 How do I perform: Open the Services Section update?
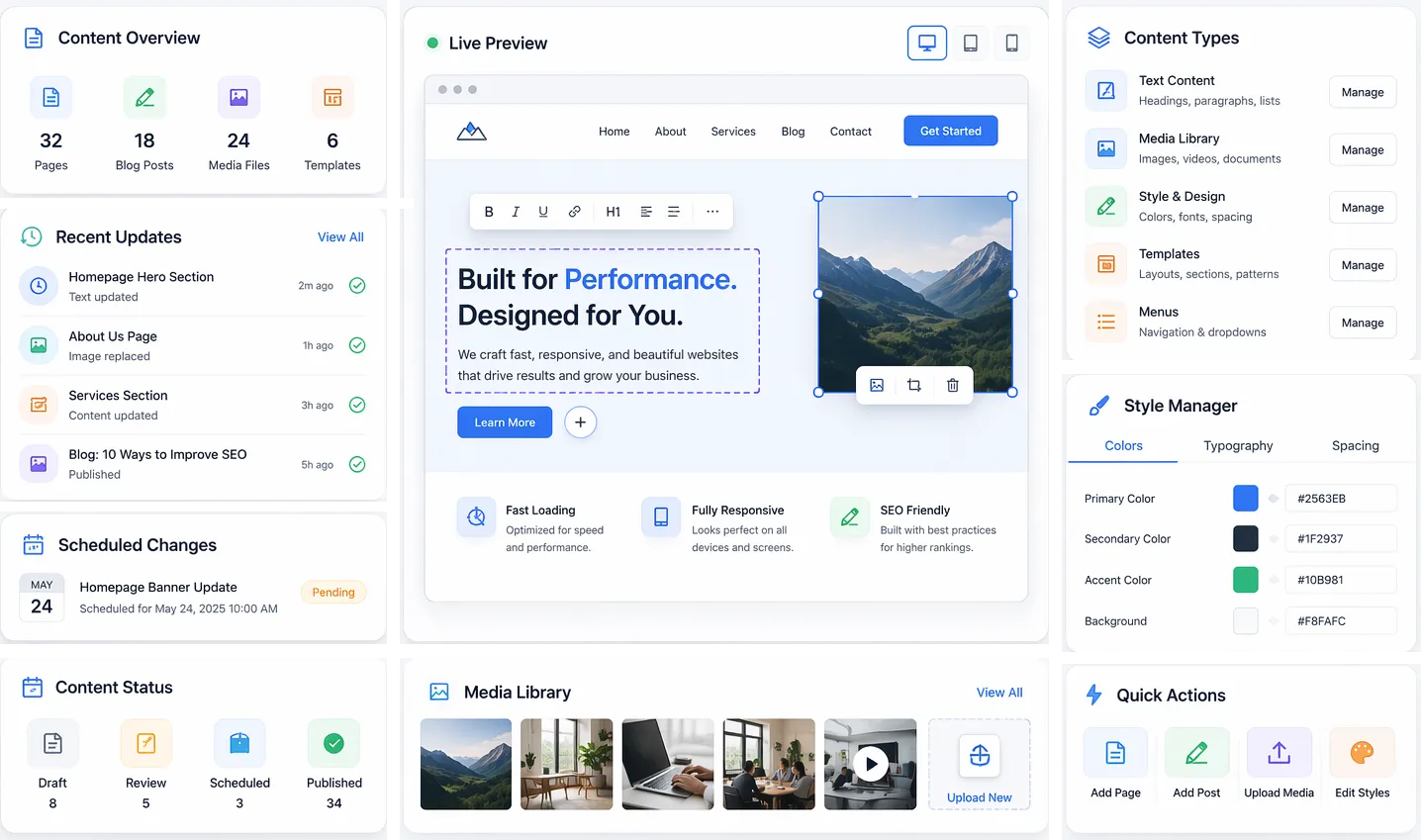point(193,405)
